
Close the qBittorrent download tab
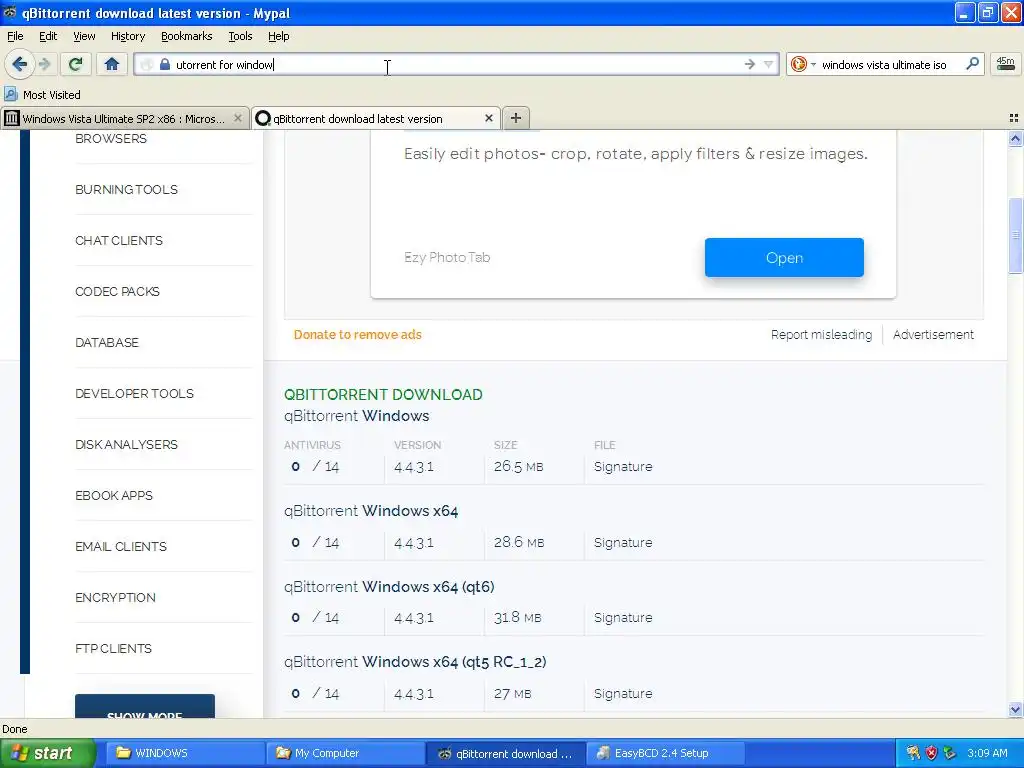coord(488,118)
